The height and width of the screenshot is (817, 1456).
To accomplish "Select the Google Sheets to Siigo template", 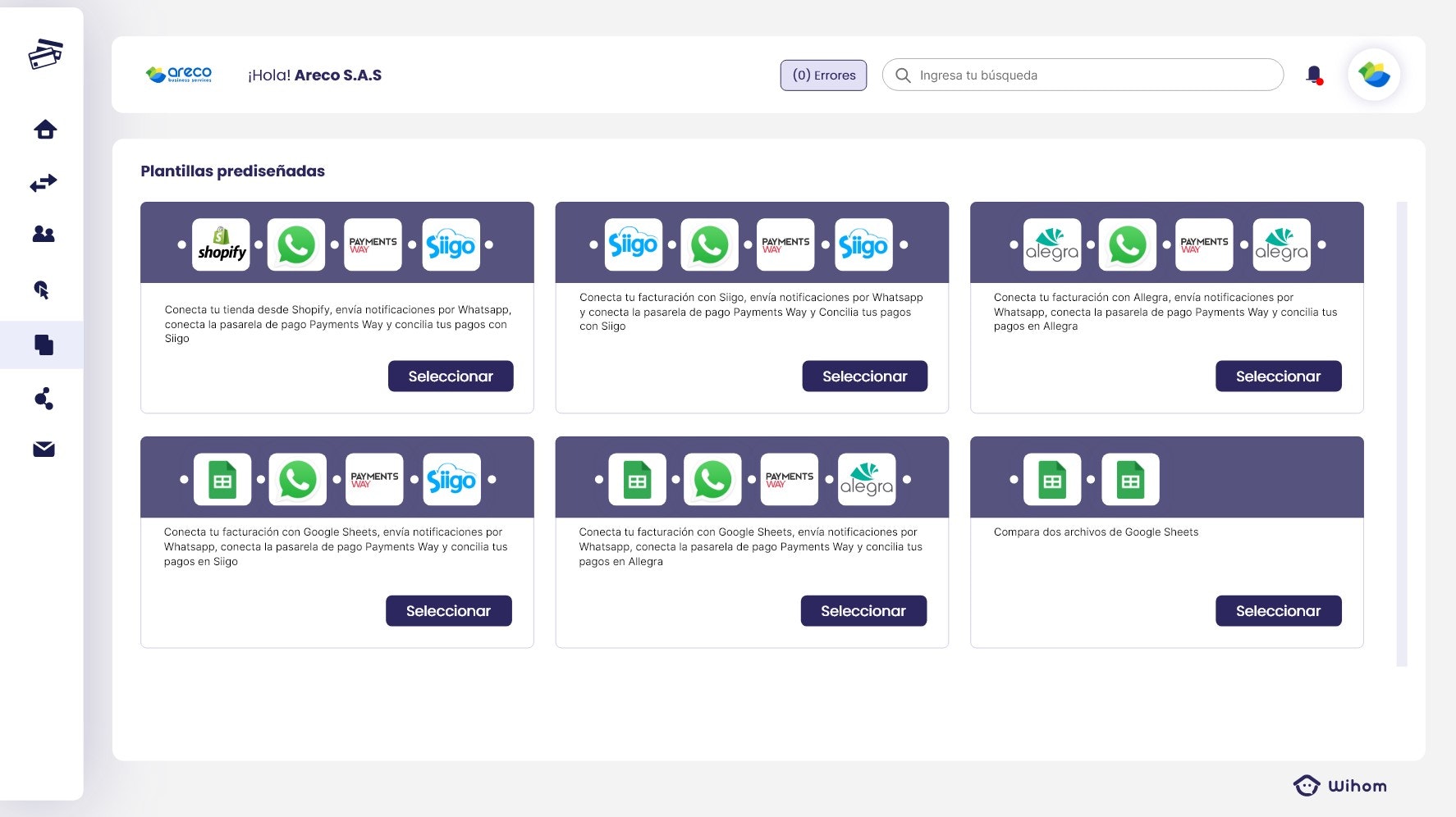I will tap(449, 610).
